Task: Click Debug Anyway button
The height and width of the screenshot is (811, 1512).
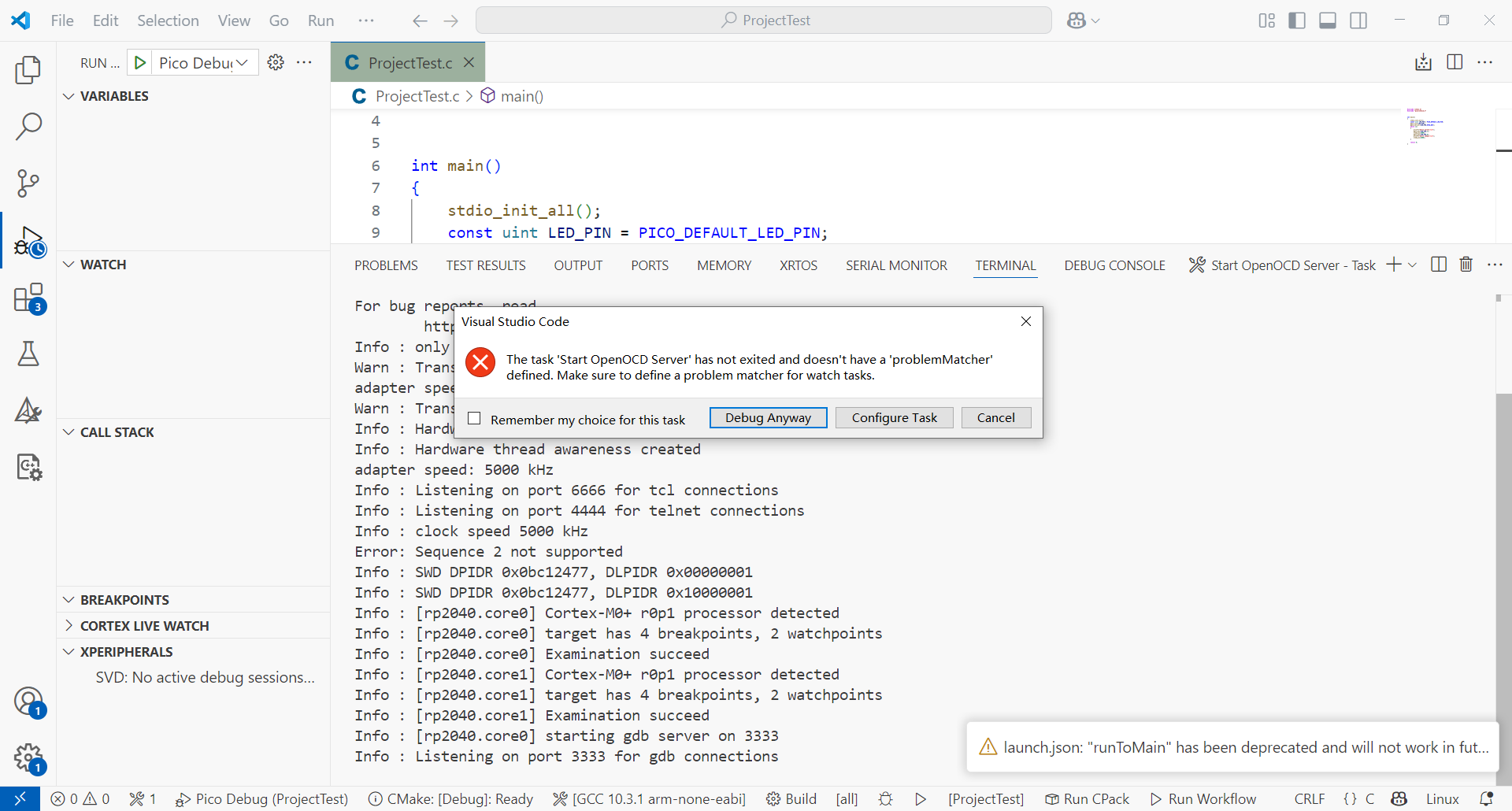Action: click(x=768, y=417)
